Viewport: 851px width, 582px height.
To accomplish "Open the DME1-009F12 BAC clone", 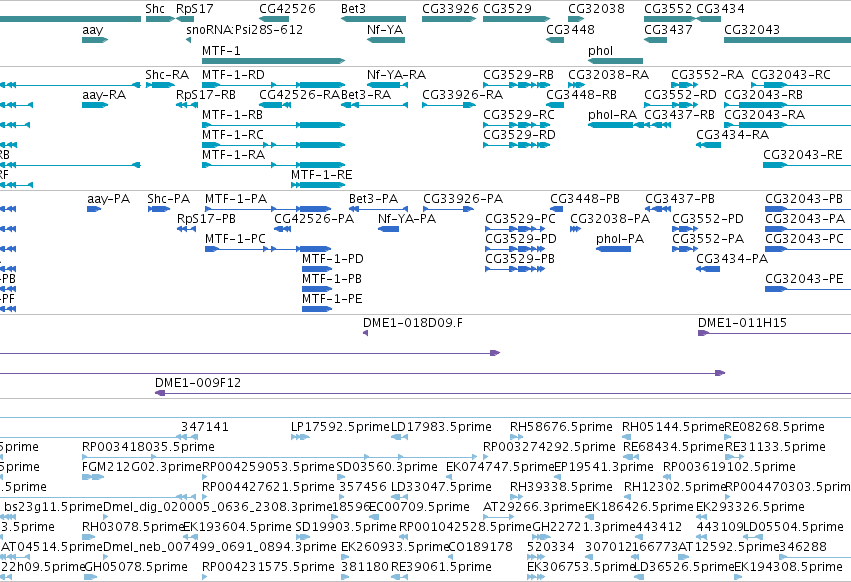I will click(503, 393).
